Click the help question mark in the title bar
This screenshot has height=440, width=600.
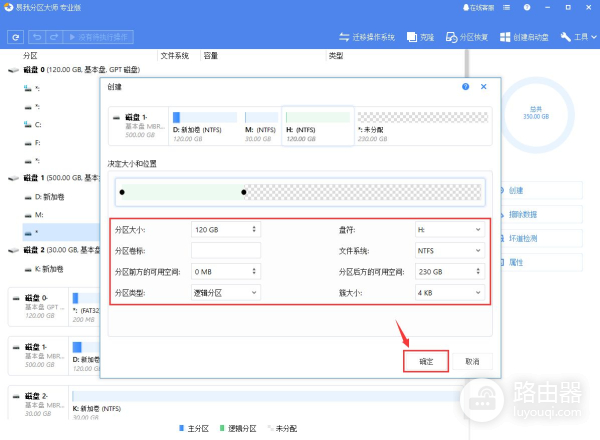pos(527,7)
